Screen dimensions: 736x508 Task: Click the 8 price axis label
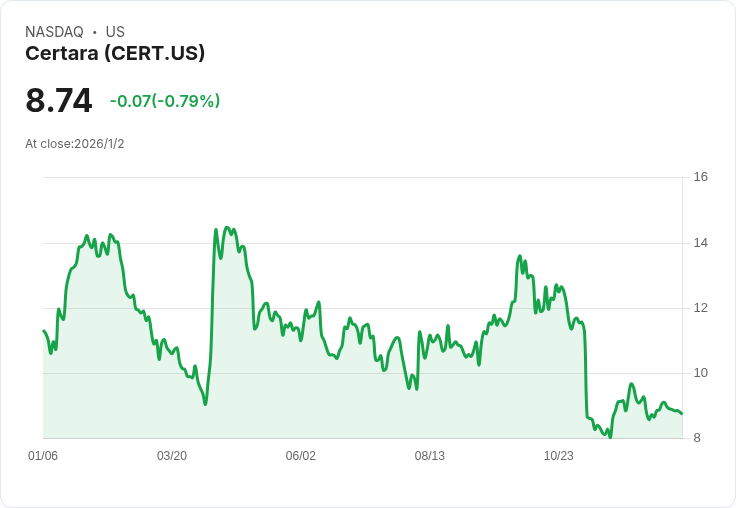[697, 438]
